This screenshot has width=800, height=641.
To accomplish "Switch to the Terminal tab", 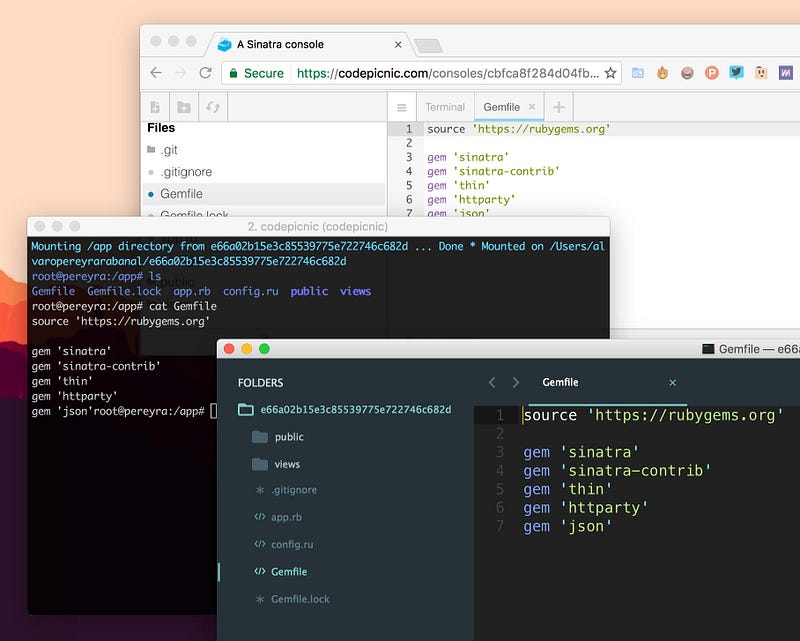I will click(x=445, y=107).
